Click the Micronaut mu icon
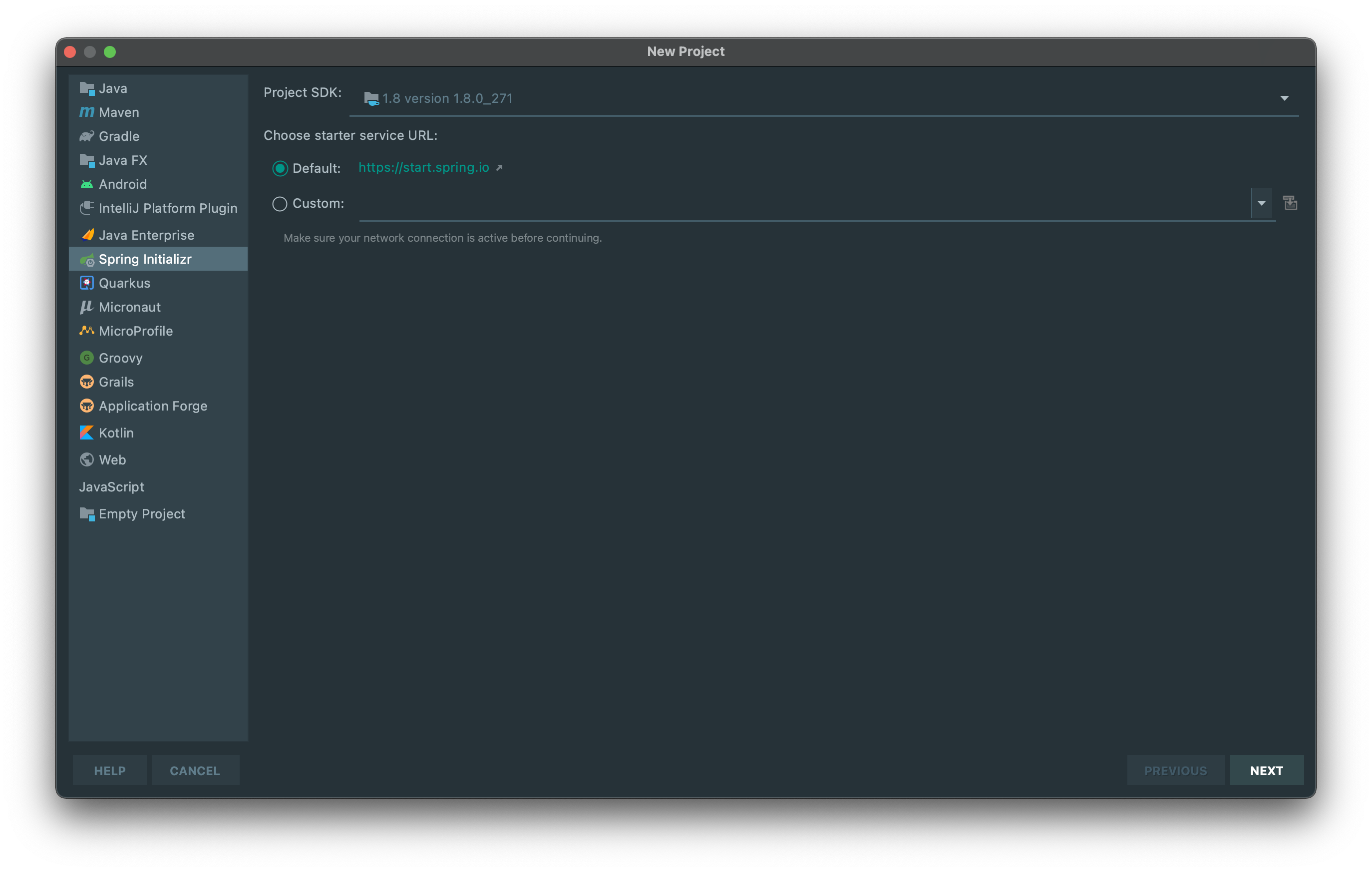 click(86, 307)
